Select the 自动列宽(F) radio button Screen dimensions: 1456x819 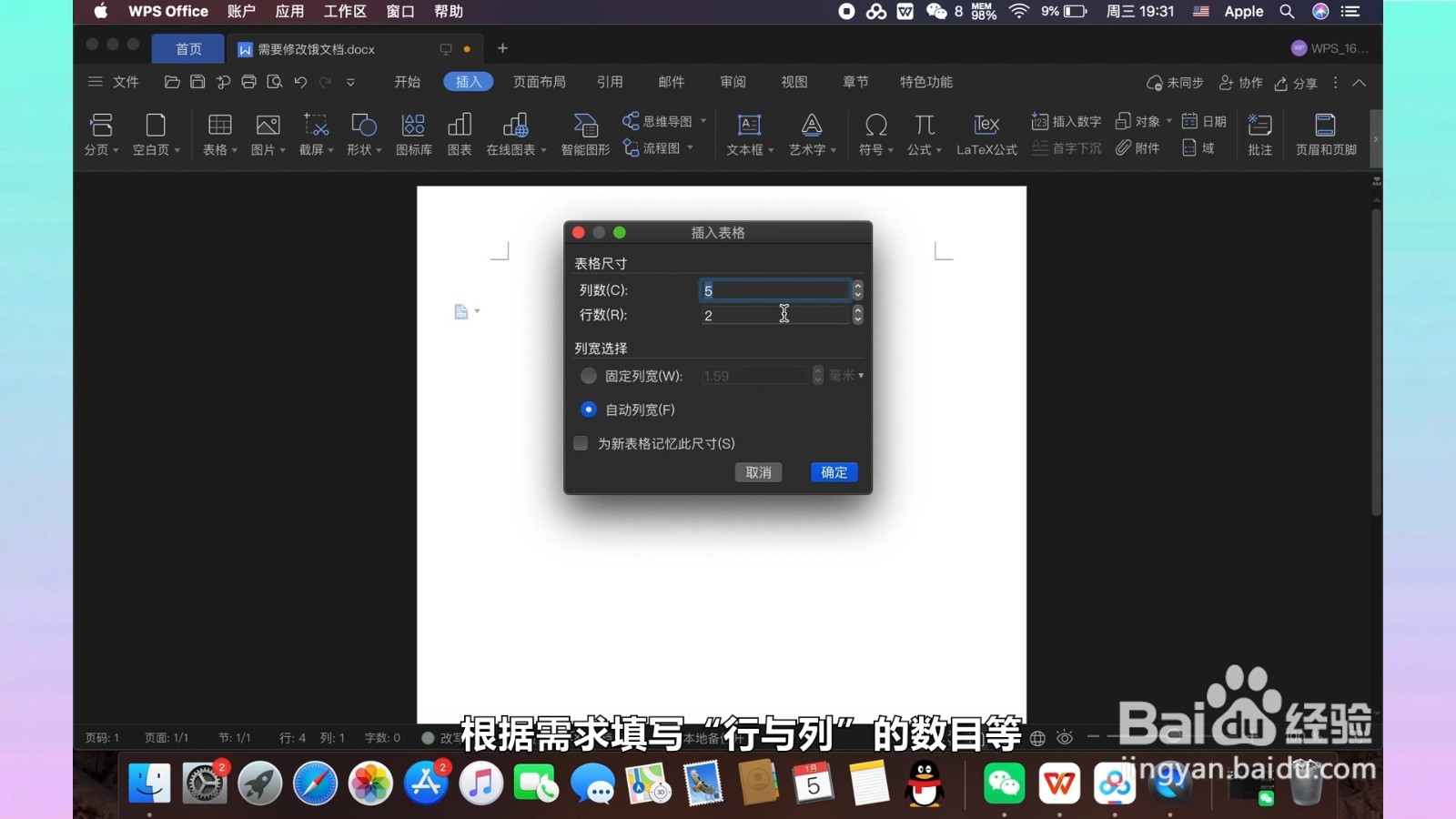(x=588, y=409)
